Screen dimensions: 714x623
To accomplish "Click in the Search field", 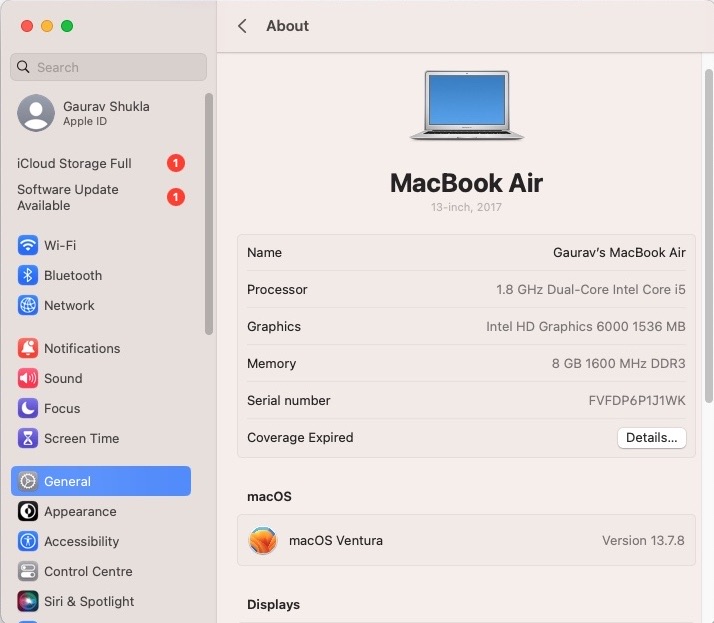I will click(x=108, y=67).
